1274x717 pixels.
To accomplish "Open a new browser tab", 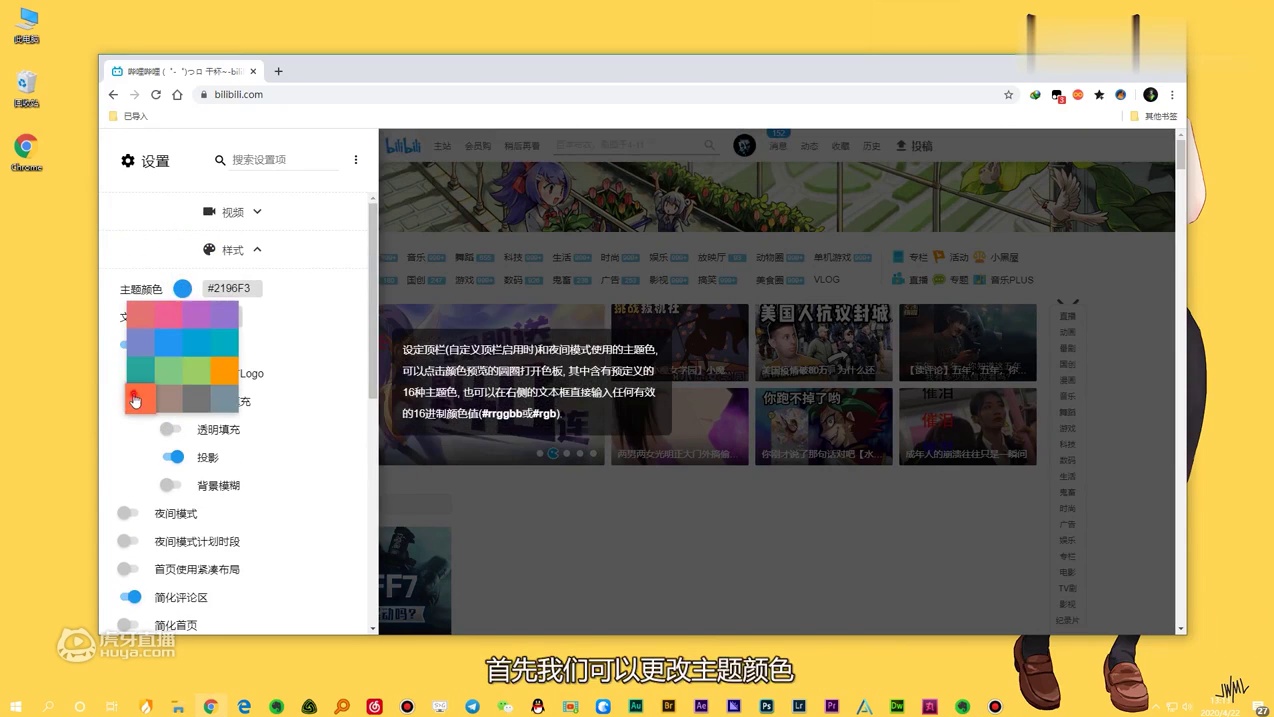I will [279, 71].
